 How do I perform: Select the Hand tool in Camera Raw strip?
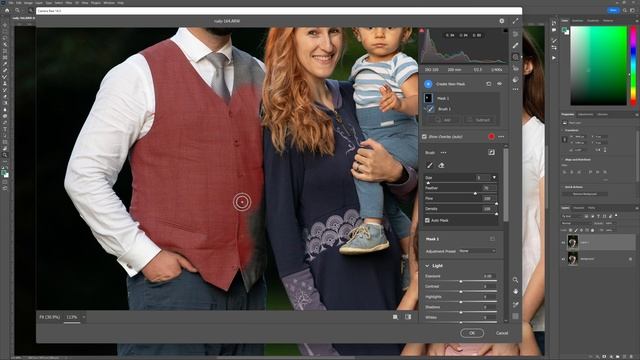point(516,291)
